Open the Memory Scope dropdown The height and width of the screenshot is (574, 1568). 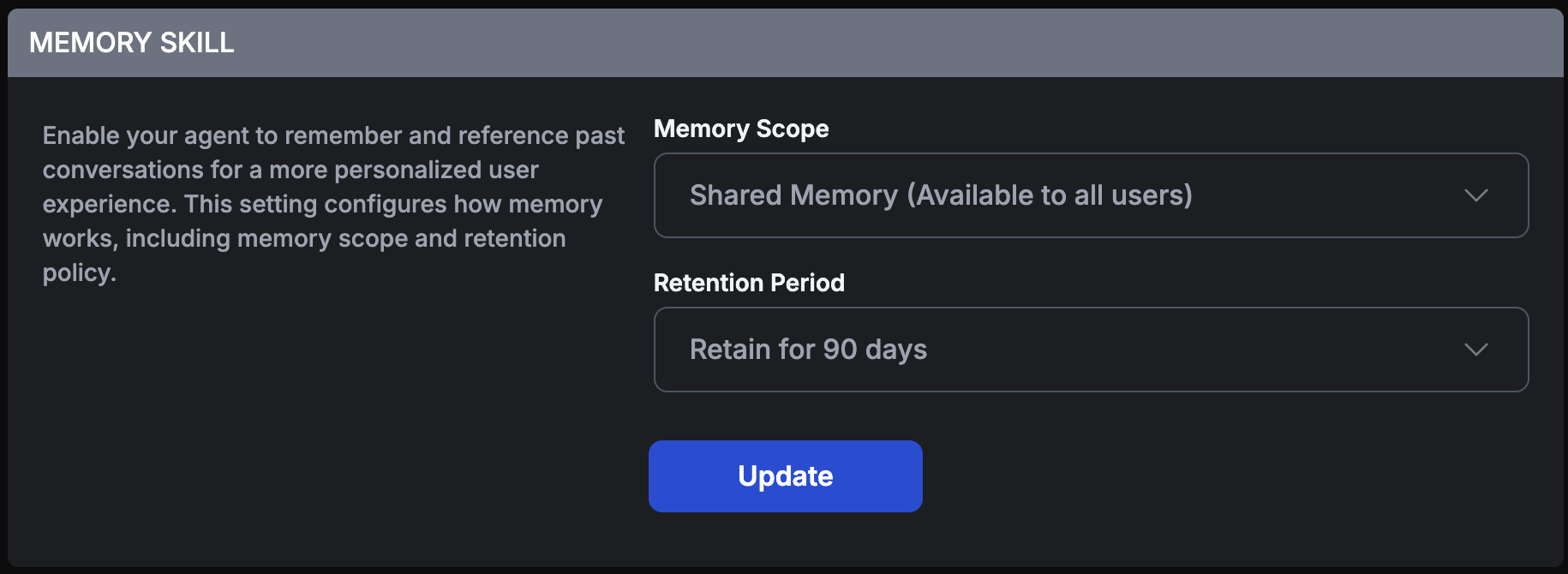1090,195
